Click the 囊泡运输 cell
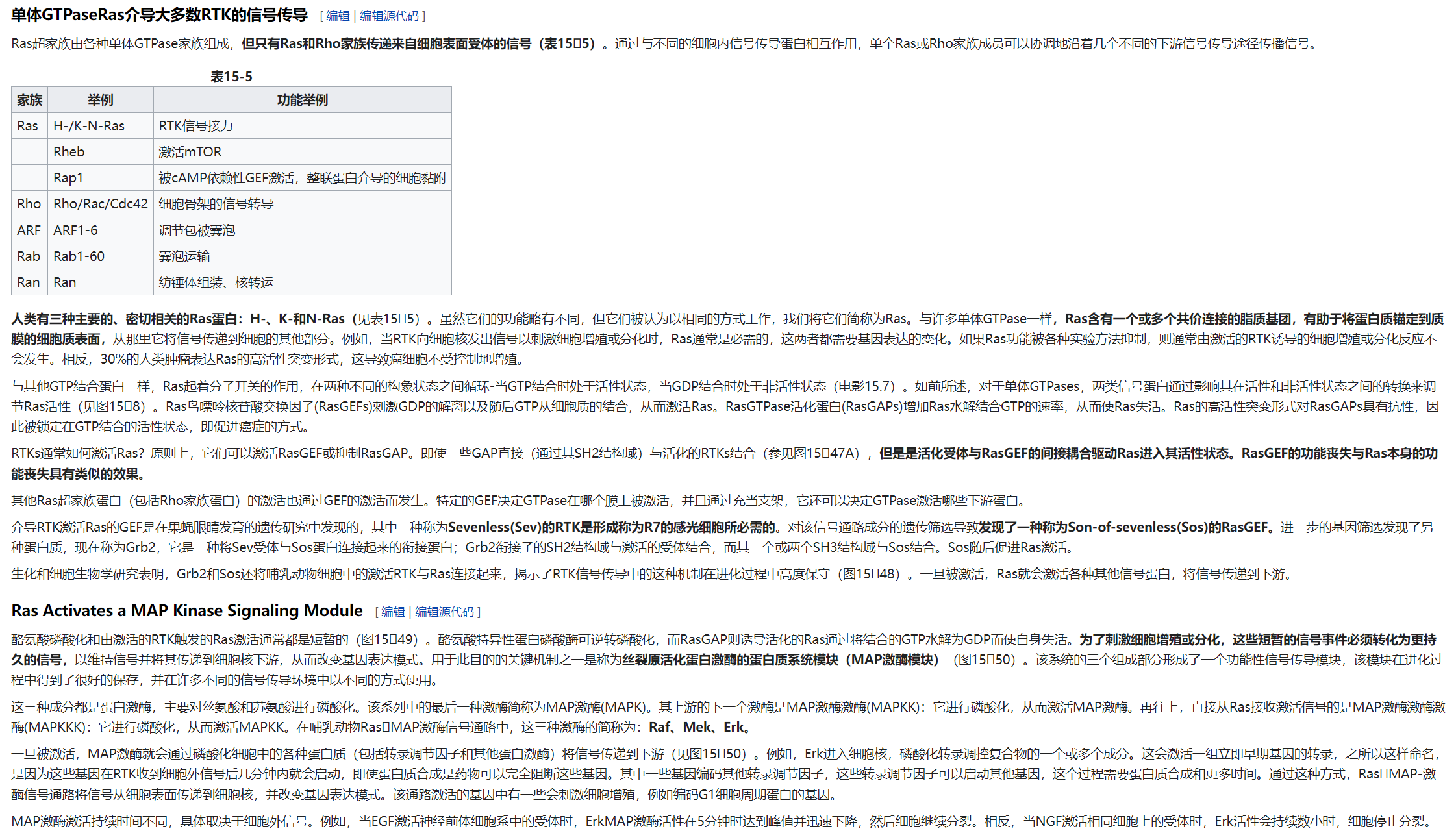Image resolution: width=1456 pixels, height=831 pixels. (x=303, y=256)
